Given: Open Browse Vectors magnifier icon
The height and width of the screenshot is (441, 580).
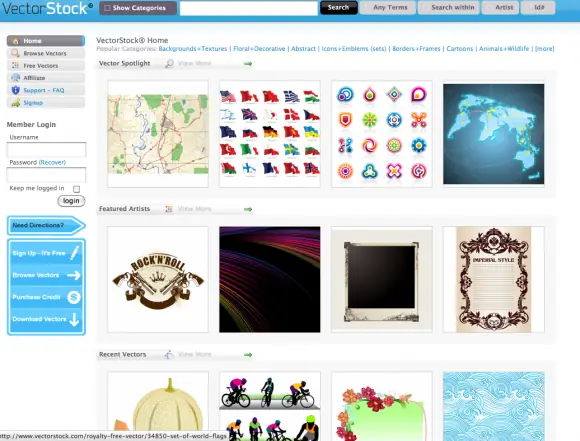Looking at the screenshot, I should (x=16, y=53).
